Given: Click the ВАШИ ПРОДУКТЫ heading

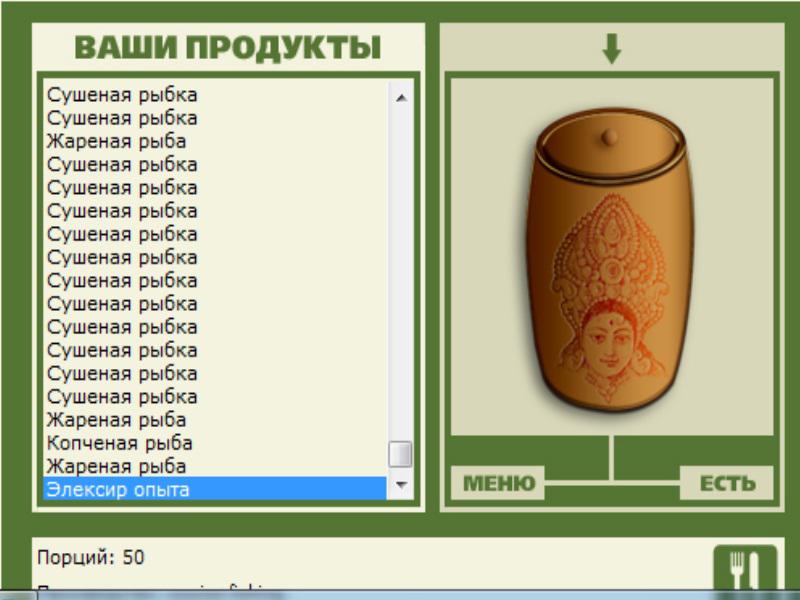Looking at the screenshot, I should (x=228, y=48).
